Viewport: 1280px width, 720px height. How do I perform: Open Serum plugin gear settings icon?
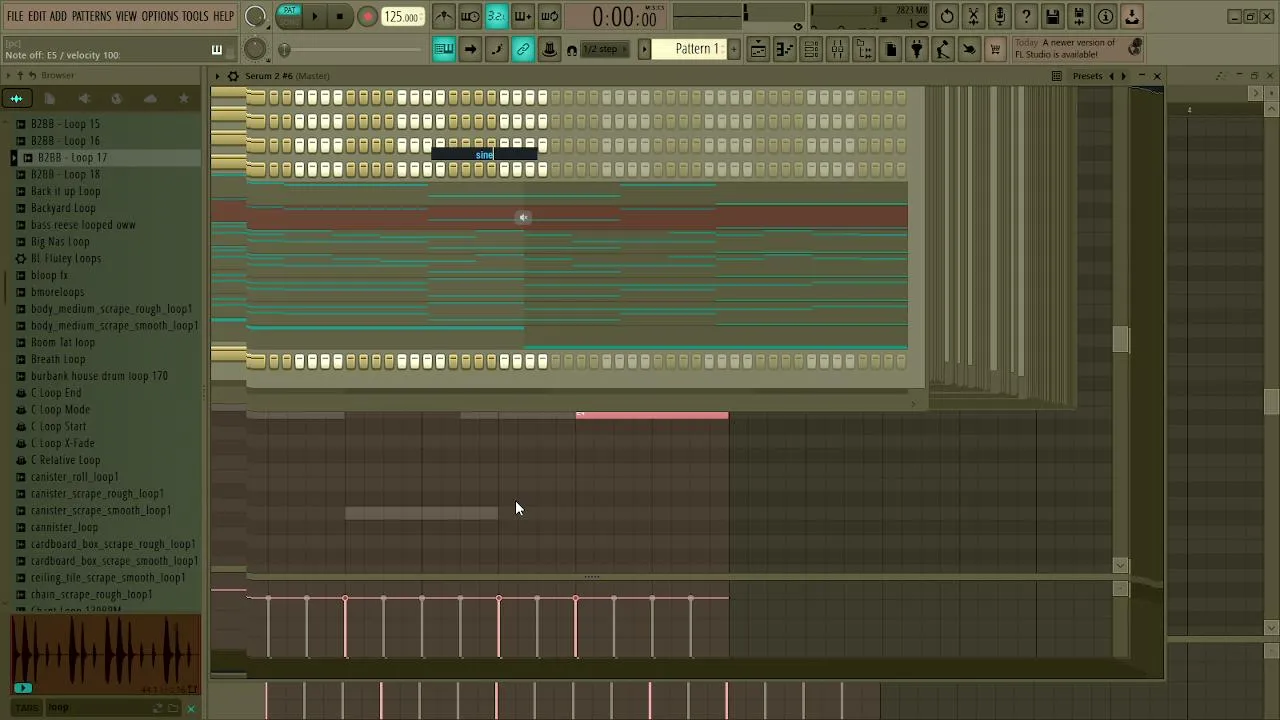[233, 76]
